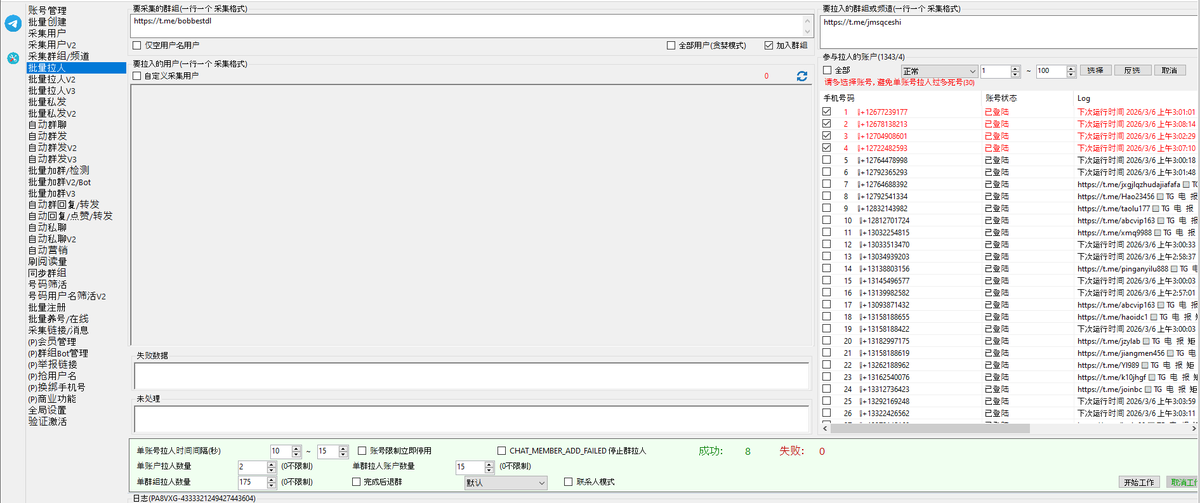Toggle 全部用户(贪婪模式) checkbox
This screenshot has height=503, width=1200.
(670, 45)
